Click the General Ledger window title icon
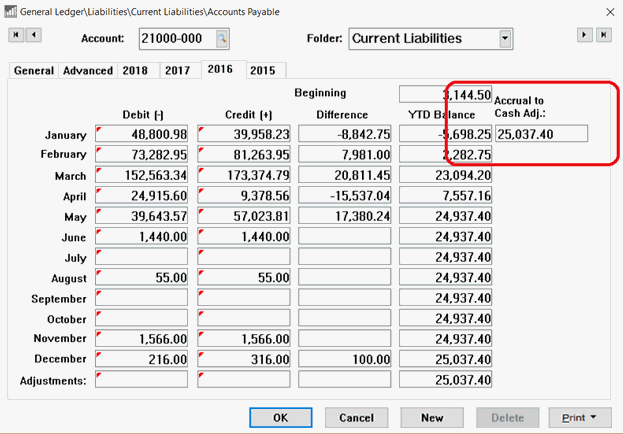 click(x=10, y=12)
